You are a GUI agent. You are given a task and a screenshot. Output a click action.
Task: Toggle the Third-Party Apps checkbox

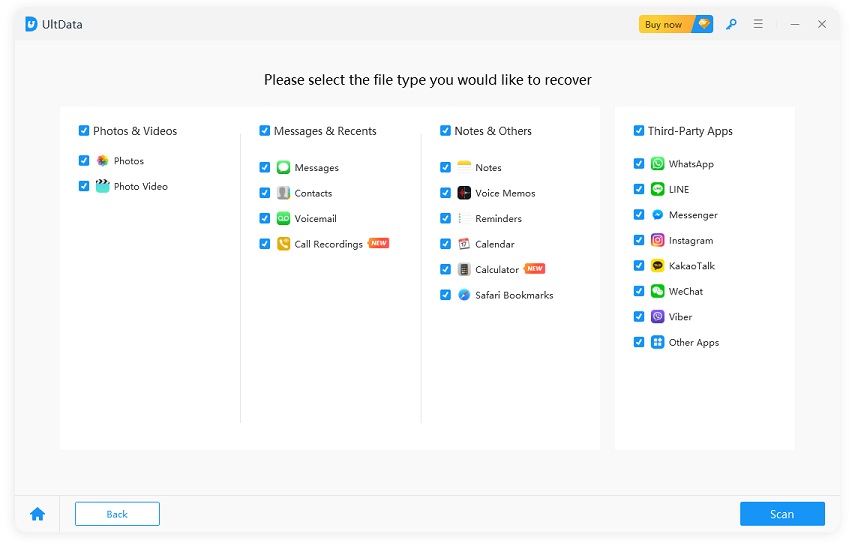[639, 131]
